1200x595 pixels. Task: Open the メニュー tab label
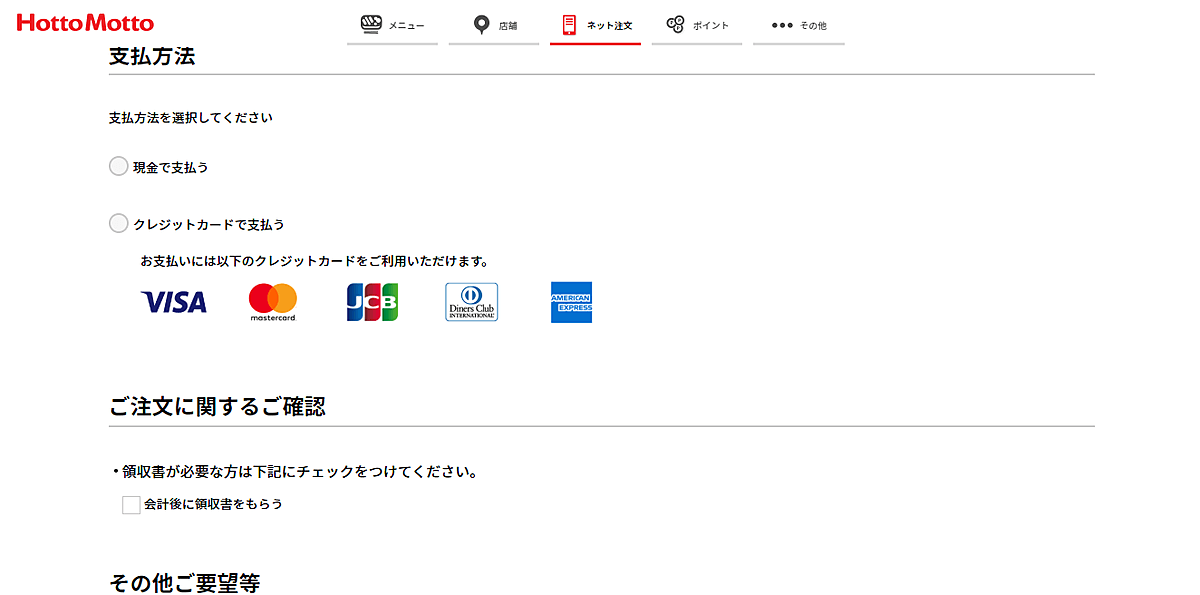pos(407,25)
